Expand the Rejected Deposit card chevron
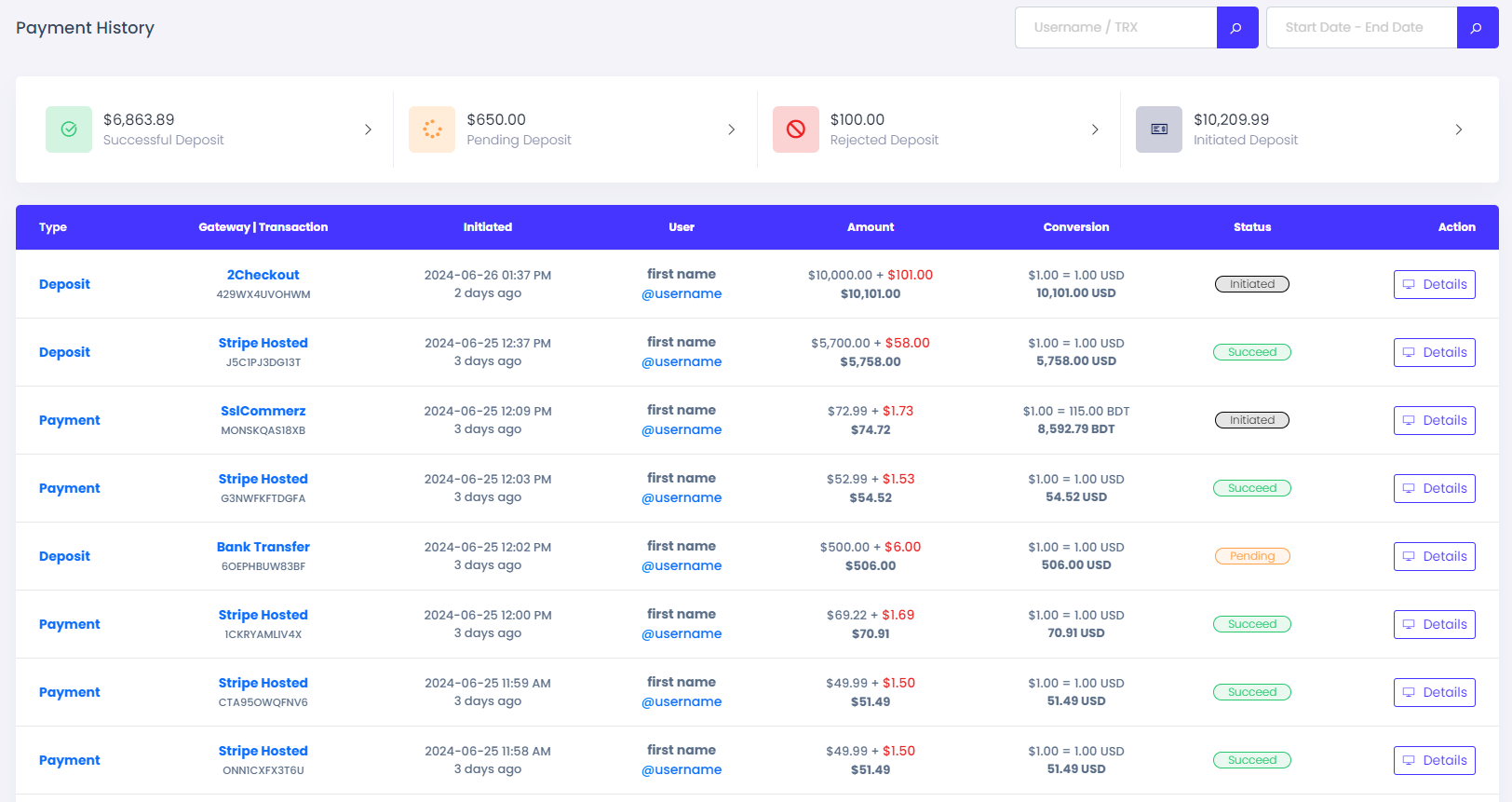The width and height of the screenshot is (1512, 802). 1095,129
